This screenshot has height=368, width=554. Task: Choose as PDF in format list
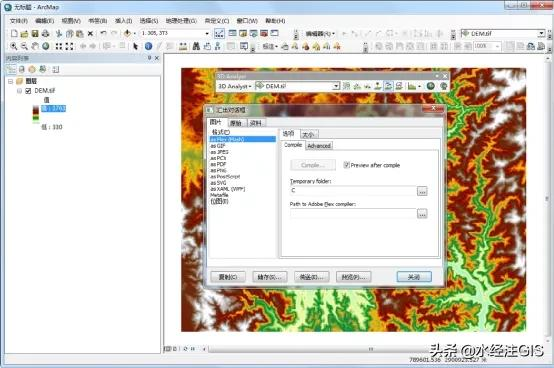(x=218, y=164)
